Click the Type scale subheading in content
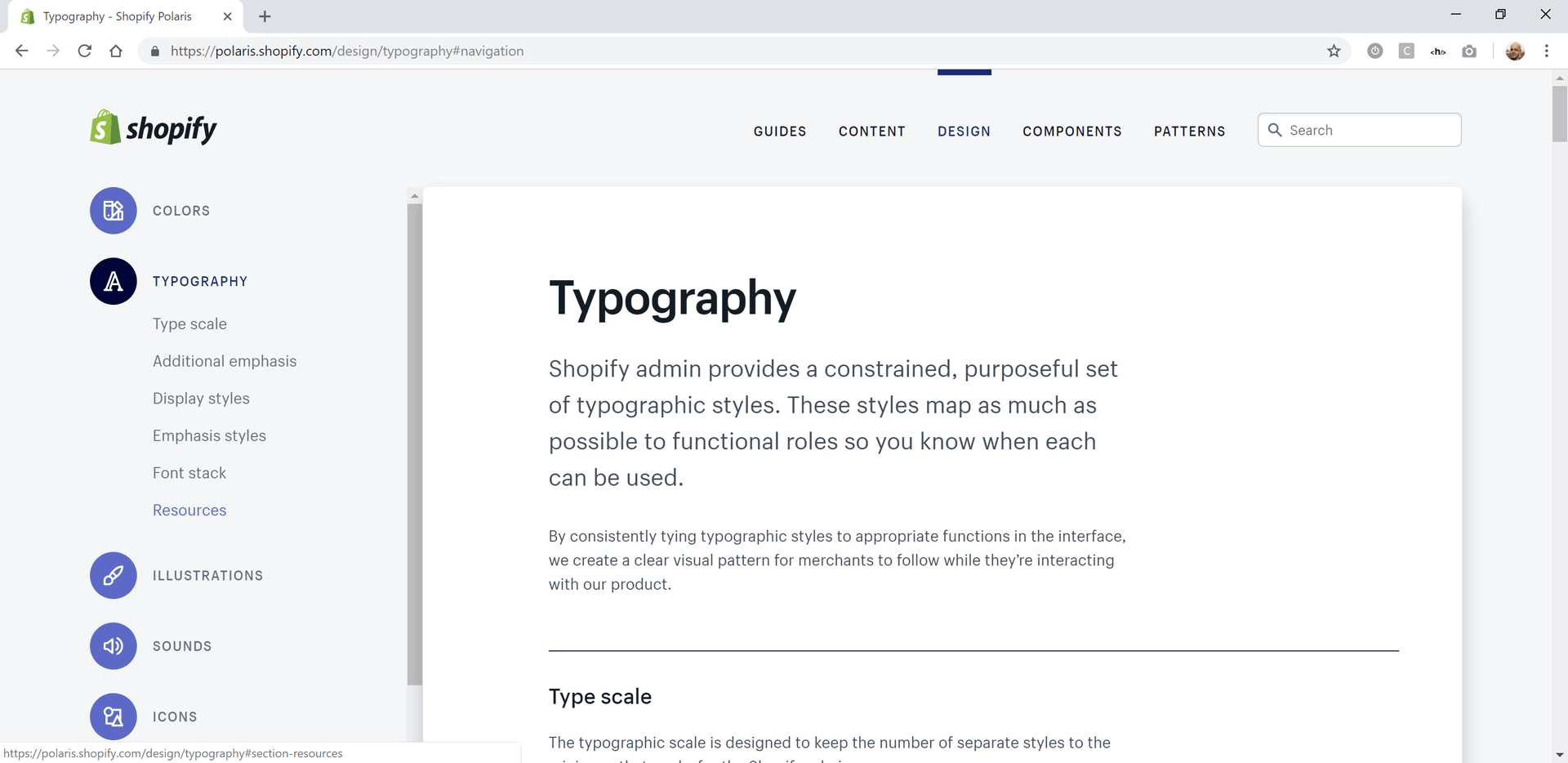 coord(600,696)
